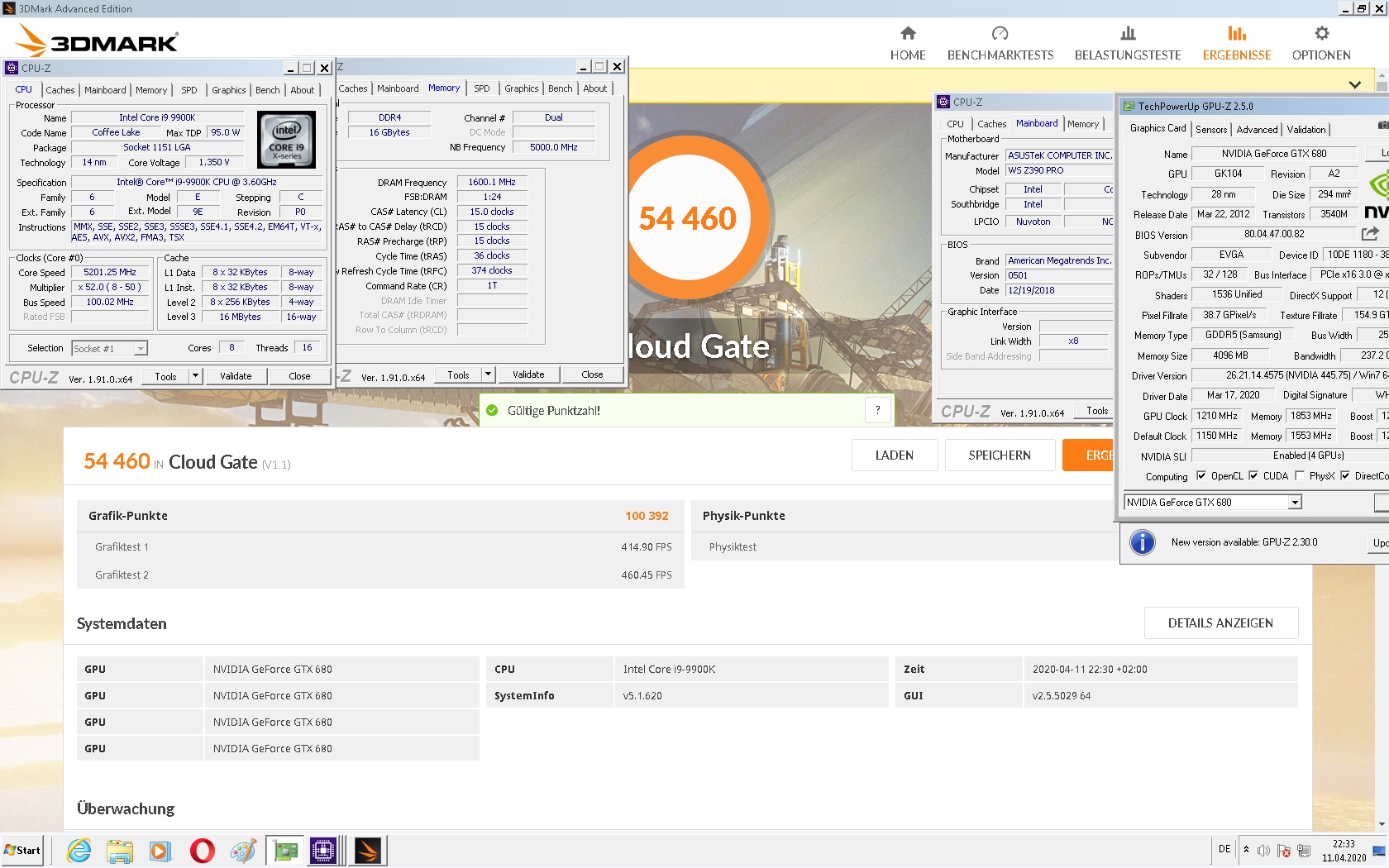Switch to GPU-Z via taskbar icon
The height and width of the screenshot is (868, 1389).
(x=285, y=851)
